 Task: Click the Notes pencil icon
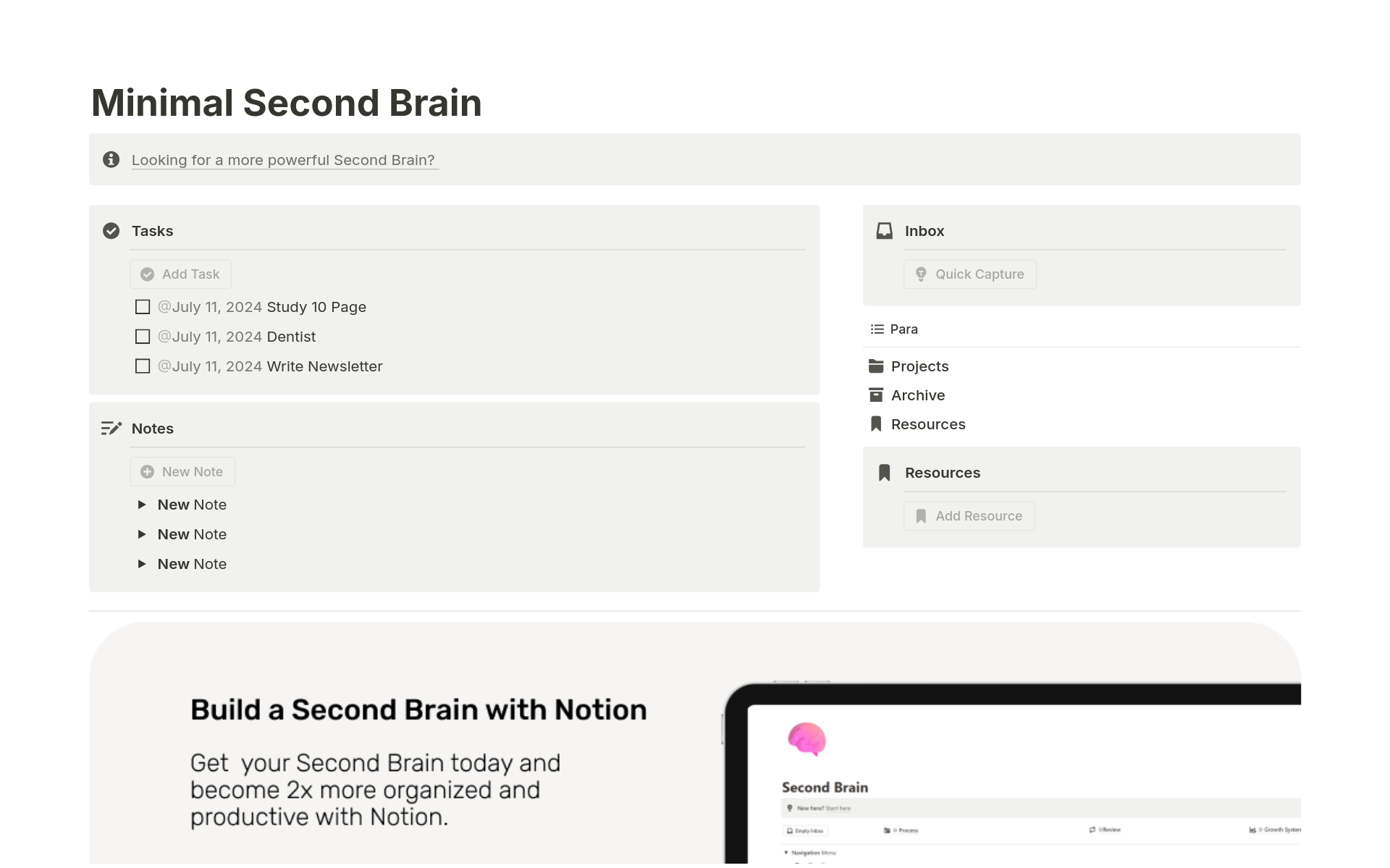pos(111,427)
